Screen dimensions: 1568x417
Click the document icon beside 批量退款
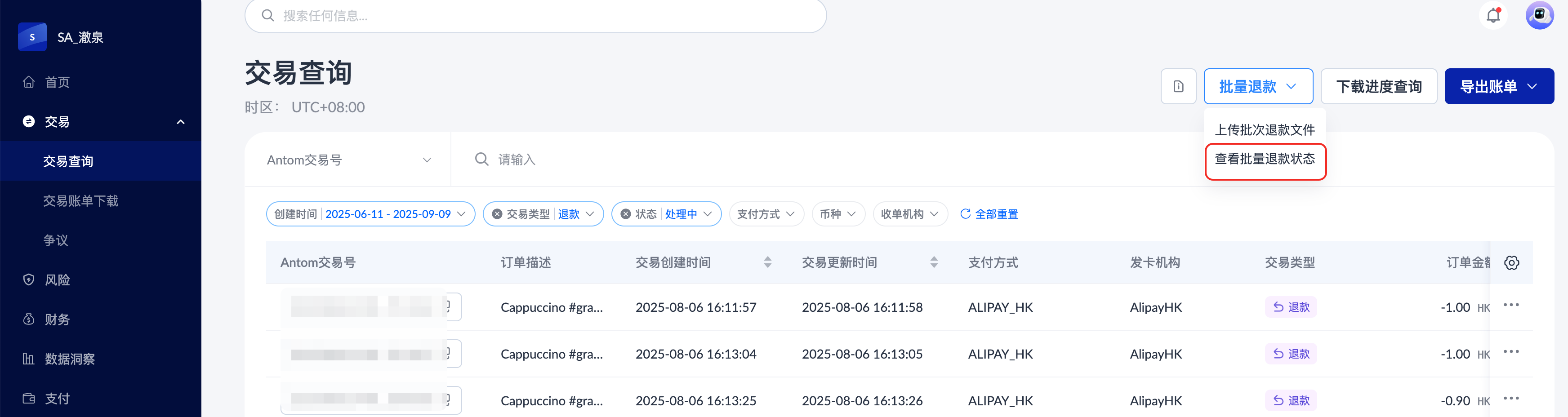pyautogui.click(x=1178, y=86)
